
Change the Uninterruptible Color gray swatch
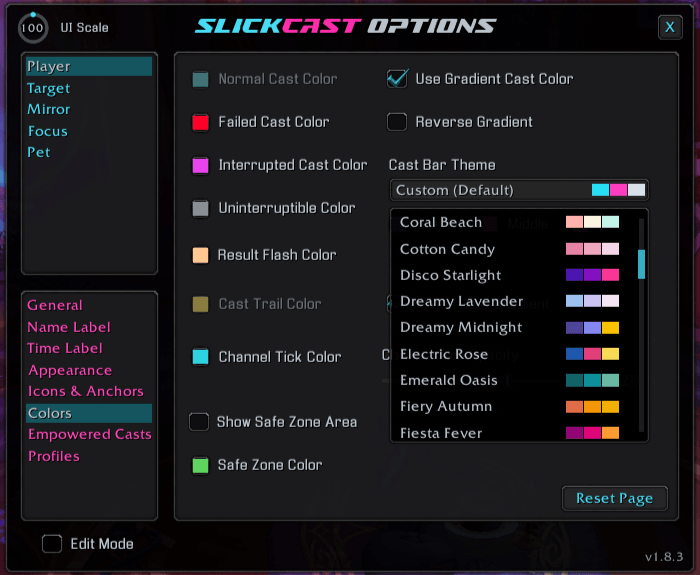click(200, 208)
